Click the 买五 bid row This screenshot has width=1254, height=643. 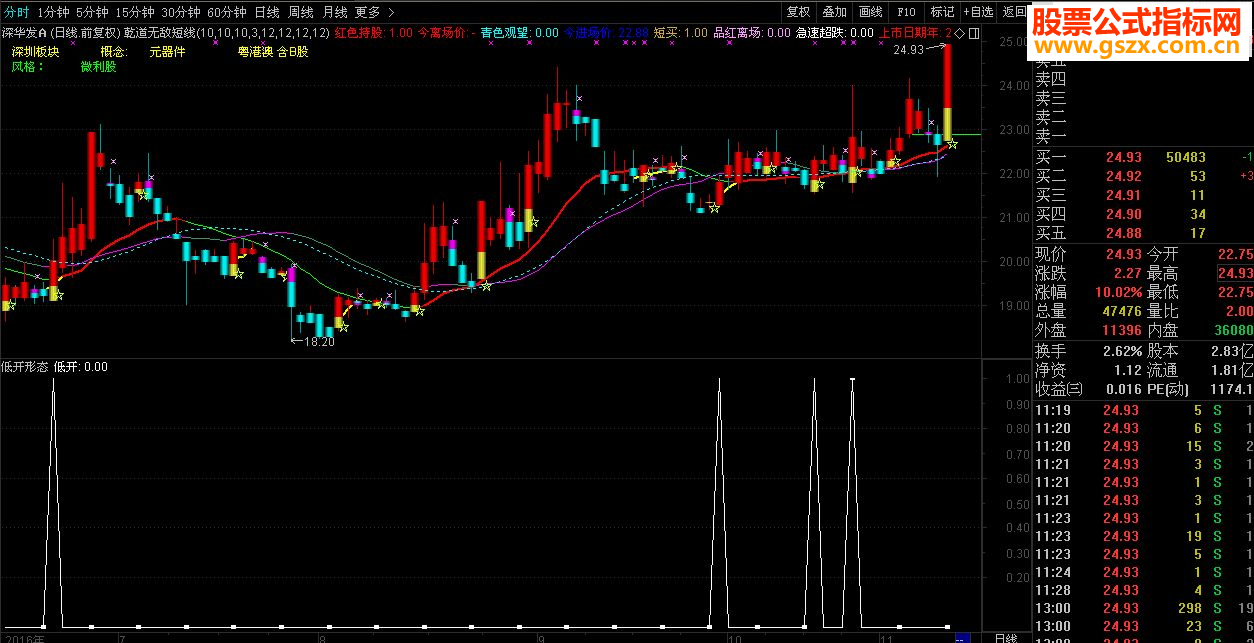click(1143, 233)
